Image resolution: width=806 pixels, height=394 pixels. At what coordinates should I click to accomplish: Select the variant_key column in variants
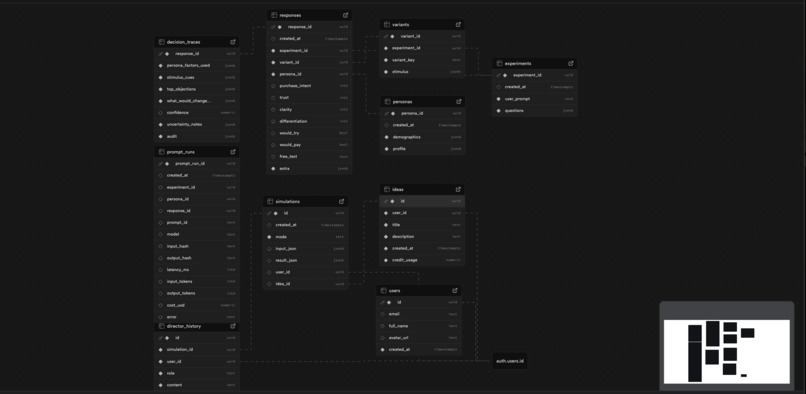point(422,60)
